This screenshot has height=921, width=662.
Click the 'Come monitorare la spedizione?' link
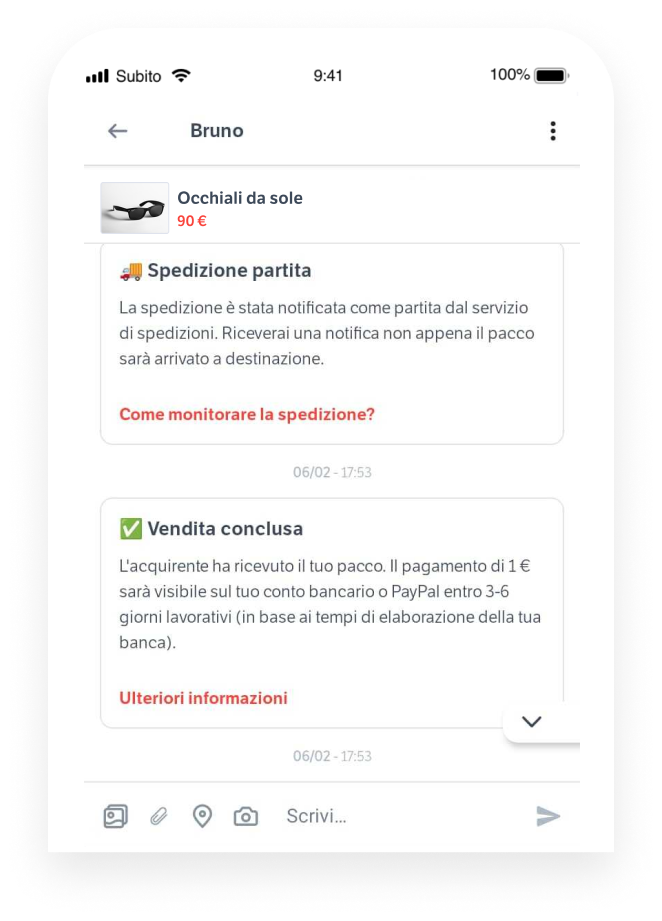coord(247,414)
